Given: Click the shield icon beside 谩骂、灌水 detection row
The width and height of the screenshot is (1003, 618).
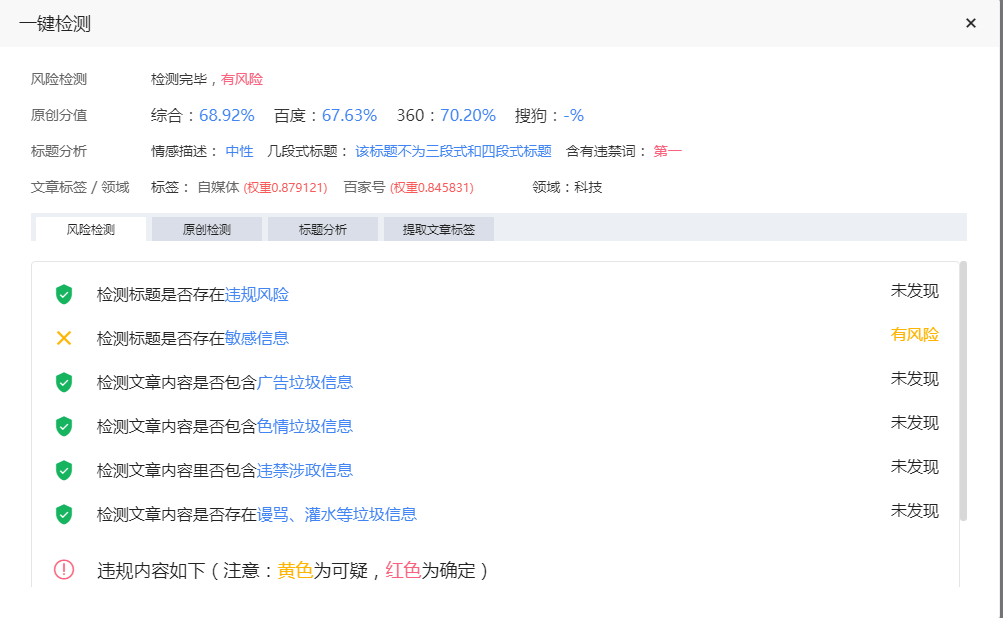Looking at the screenshot, I should pos(63,514).
